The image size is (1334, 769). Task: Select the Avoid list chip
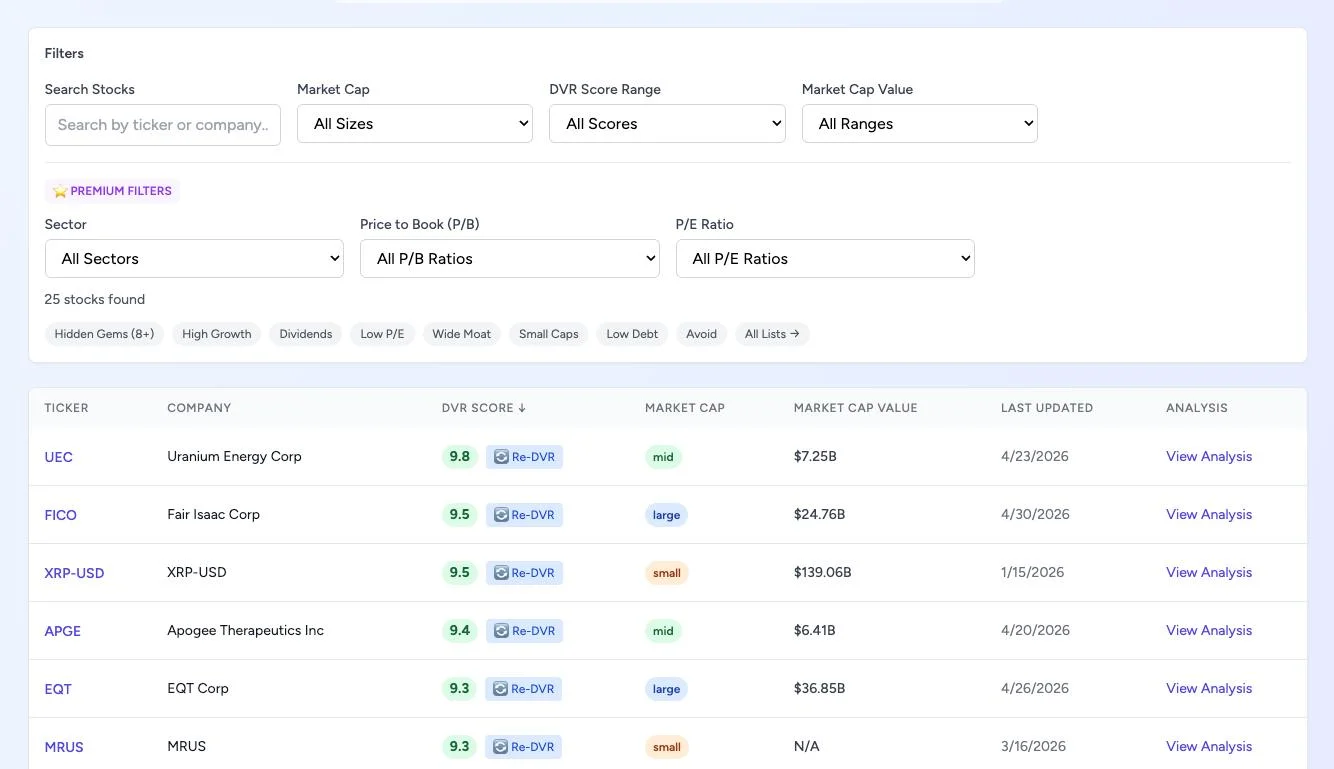pos(701,334)
